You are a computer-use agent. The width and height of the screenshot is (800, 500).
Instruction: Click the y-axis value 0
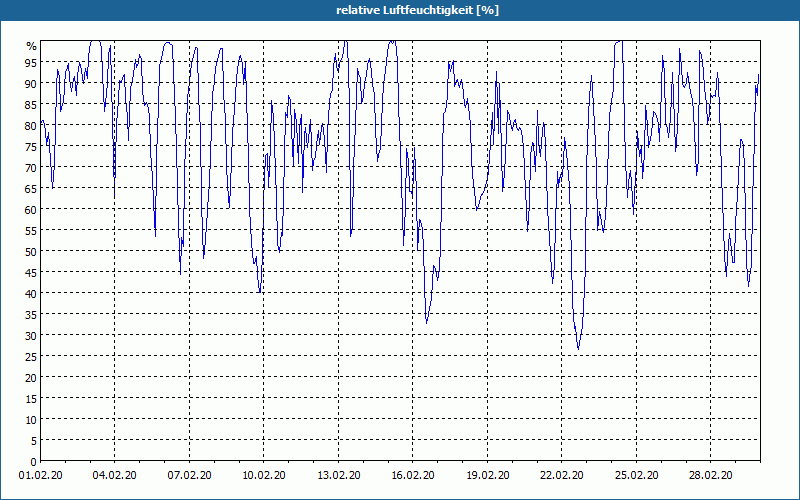34,462
